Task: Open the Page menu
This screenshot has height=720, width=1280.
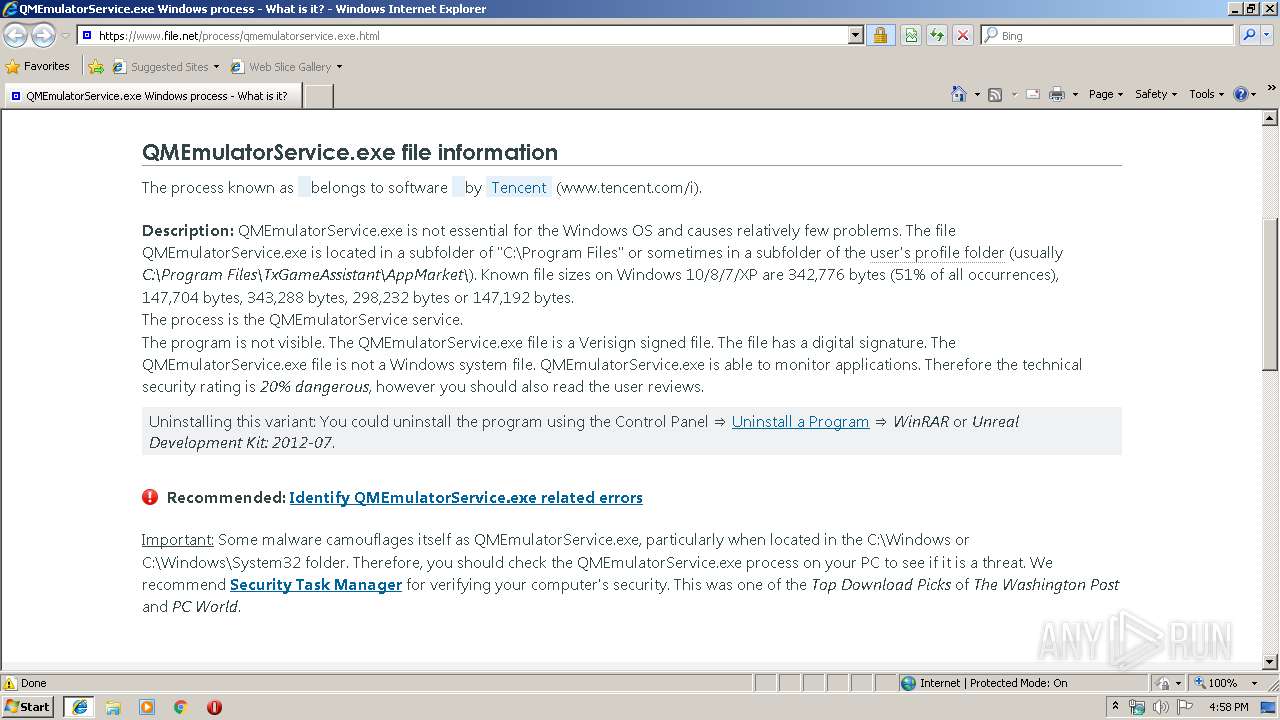Action: click(1106, 94)
